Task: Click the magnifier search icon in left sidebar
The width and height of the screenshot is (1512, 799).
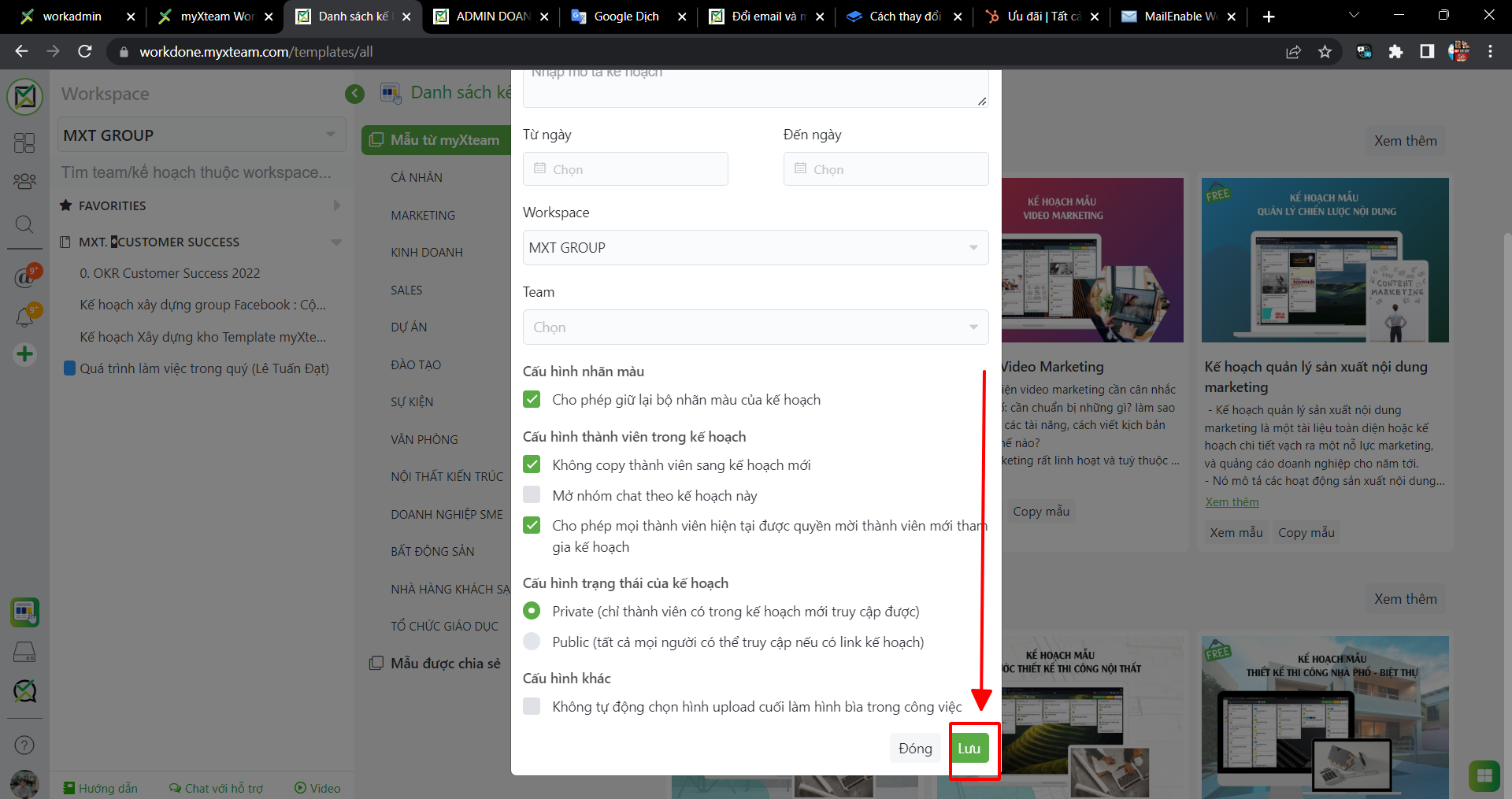Action: (24, 225)
